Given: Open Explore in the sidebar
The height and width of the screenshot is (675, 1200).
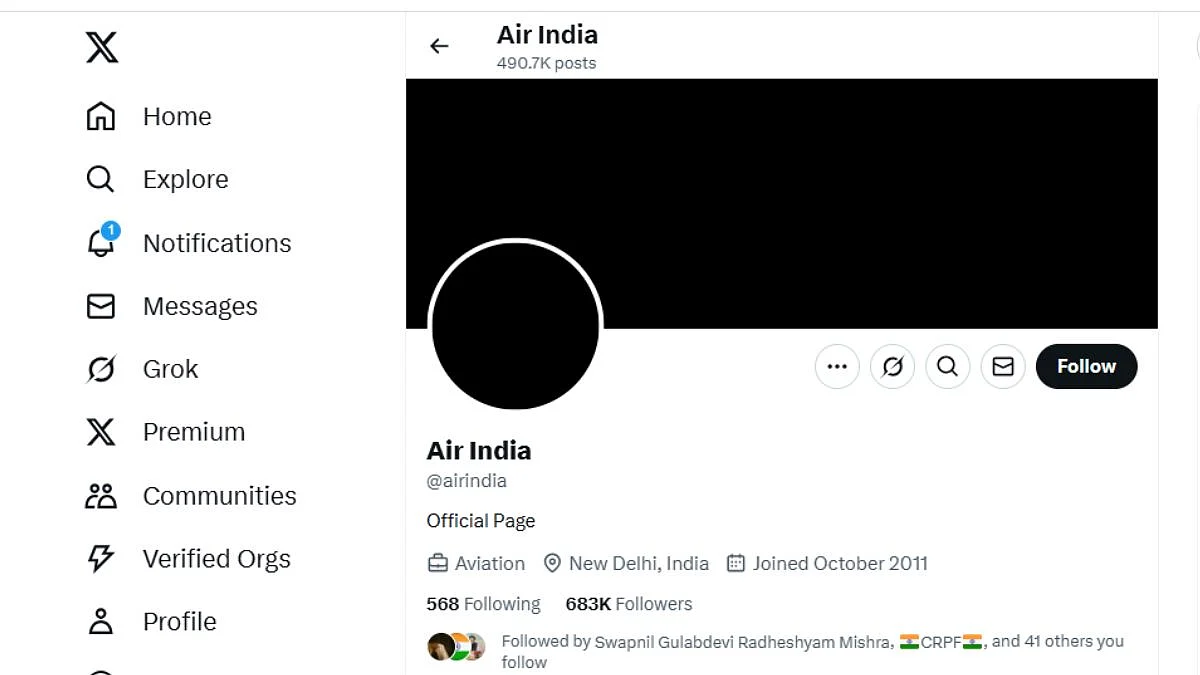Looking at the screenshot, I should pyautogui.click(x=185, y=179).
